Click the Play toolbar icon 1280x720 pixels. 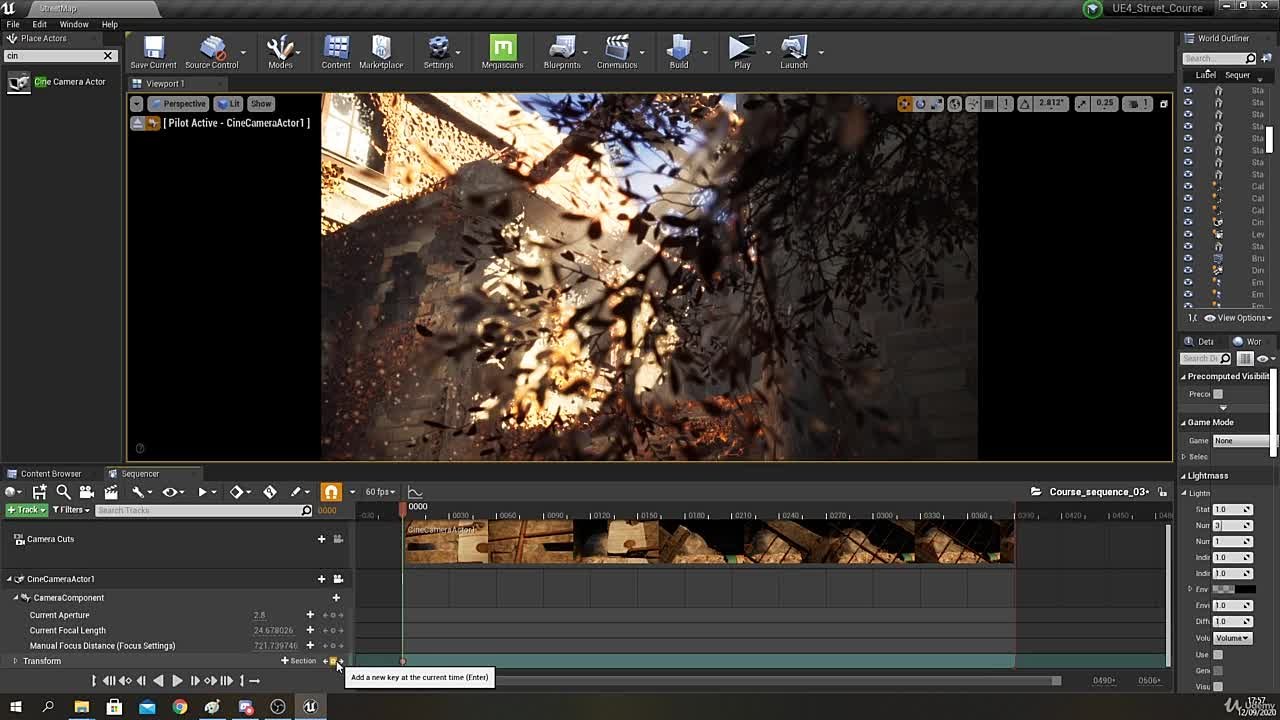pyautogui.click(x=742, y=52)
